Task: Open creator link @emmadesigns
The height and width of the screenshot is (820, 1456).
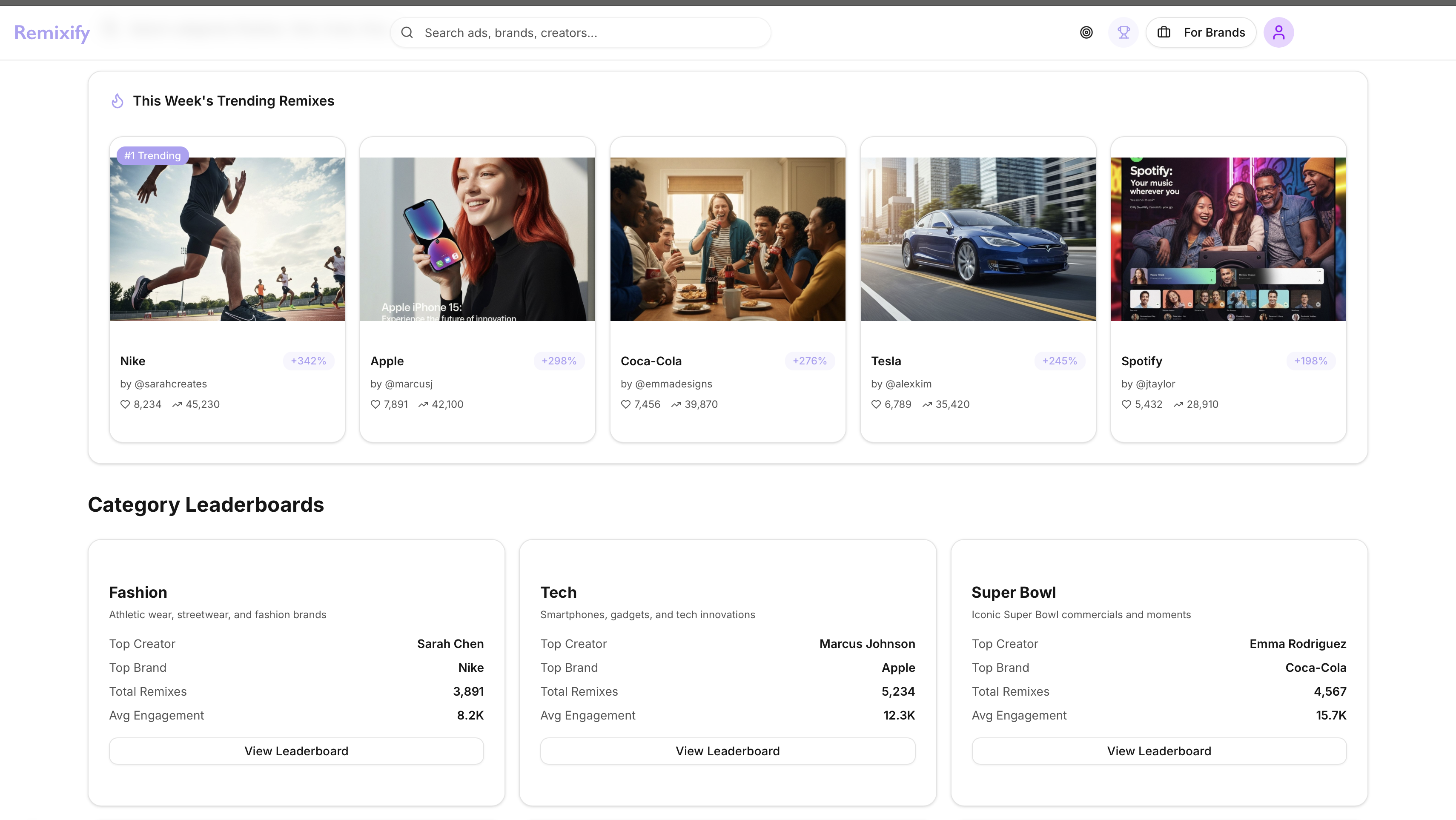Action: coord(673,384)
